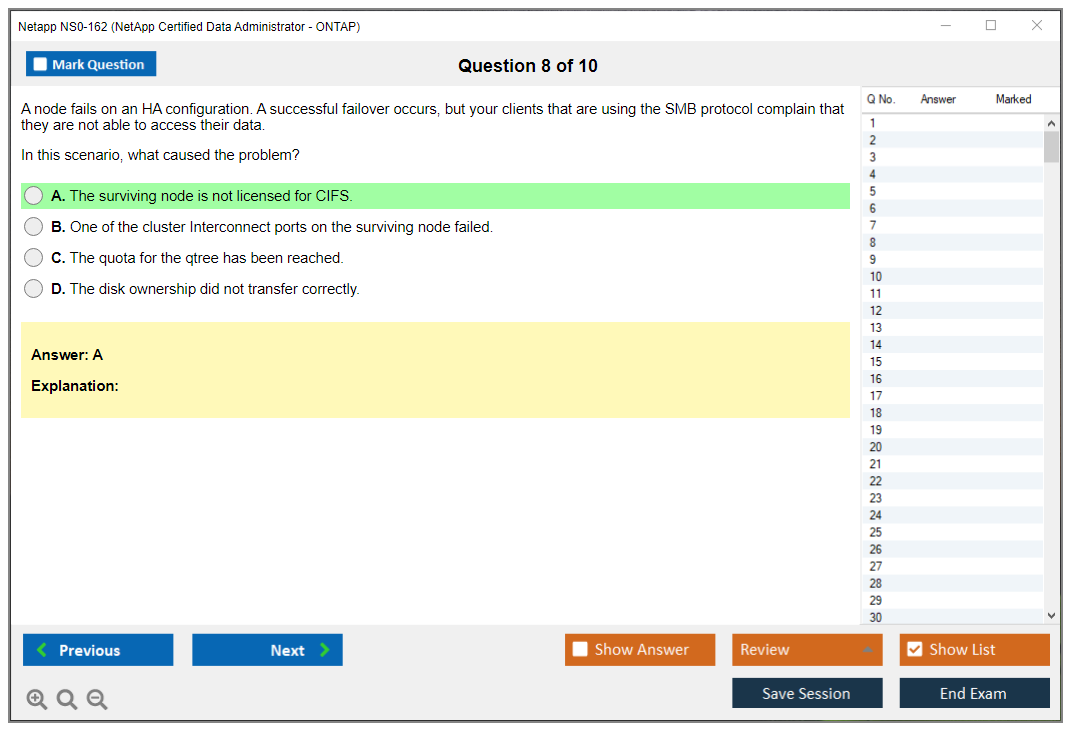Screen dimensions: 1075x735
Task: Choose option B cluster interconnect ports
Action: tap(34, 227)
